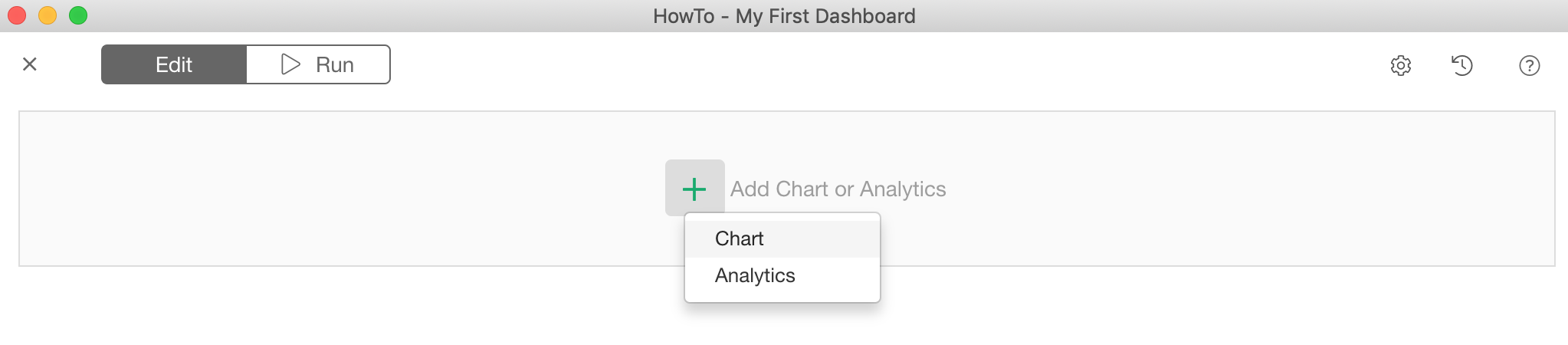Minimize the window with the yellow button

pos(48,15)
